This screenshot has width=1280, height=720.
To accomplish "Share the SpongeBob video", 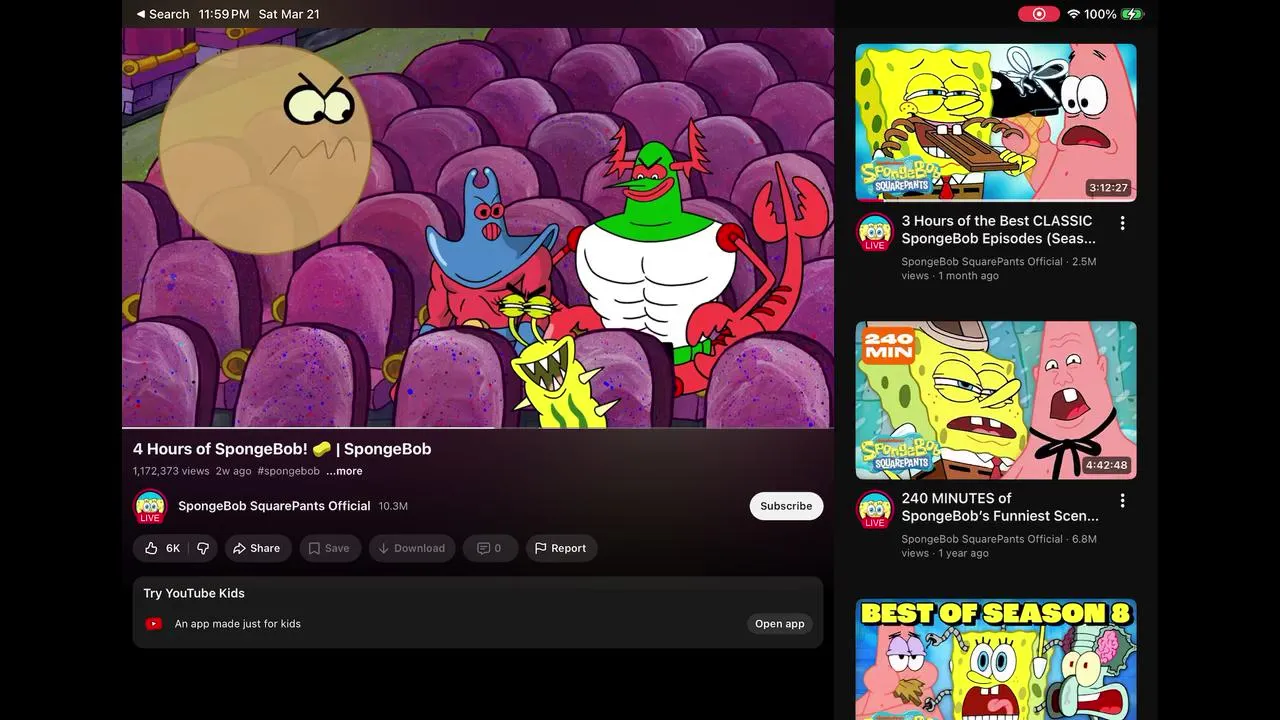I will 257,548.
